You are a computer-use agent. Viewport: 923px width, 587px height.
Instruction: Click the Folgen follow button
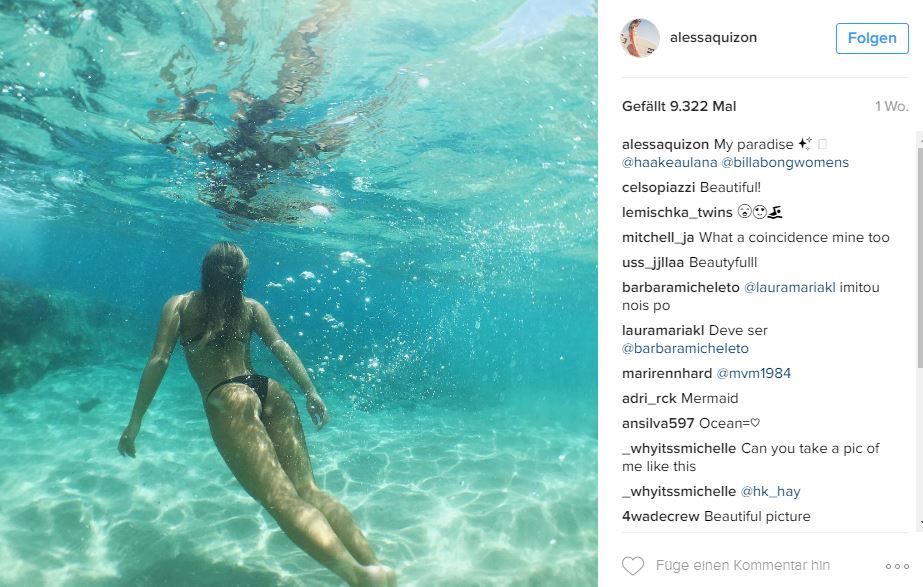(x=872, y=38)
